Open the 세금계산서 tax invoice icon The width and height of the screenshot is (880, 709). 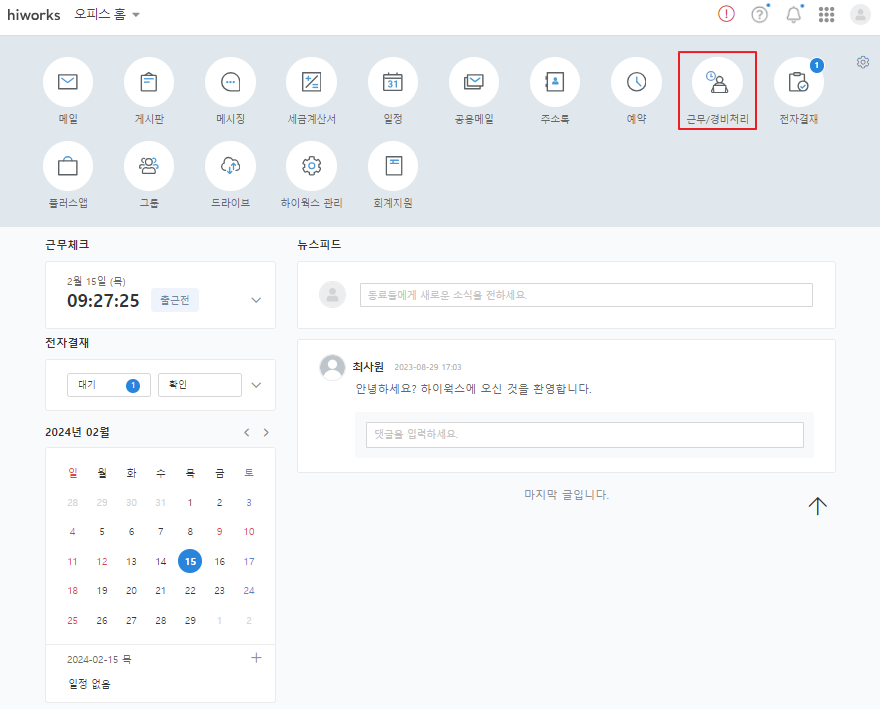(311, 82)
